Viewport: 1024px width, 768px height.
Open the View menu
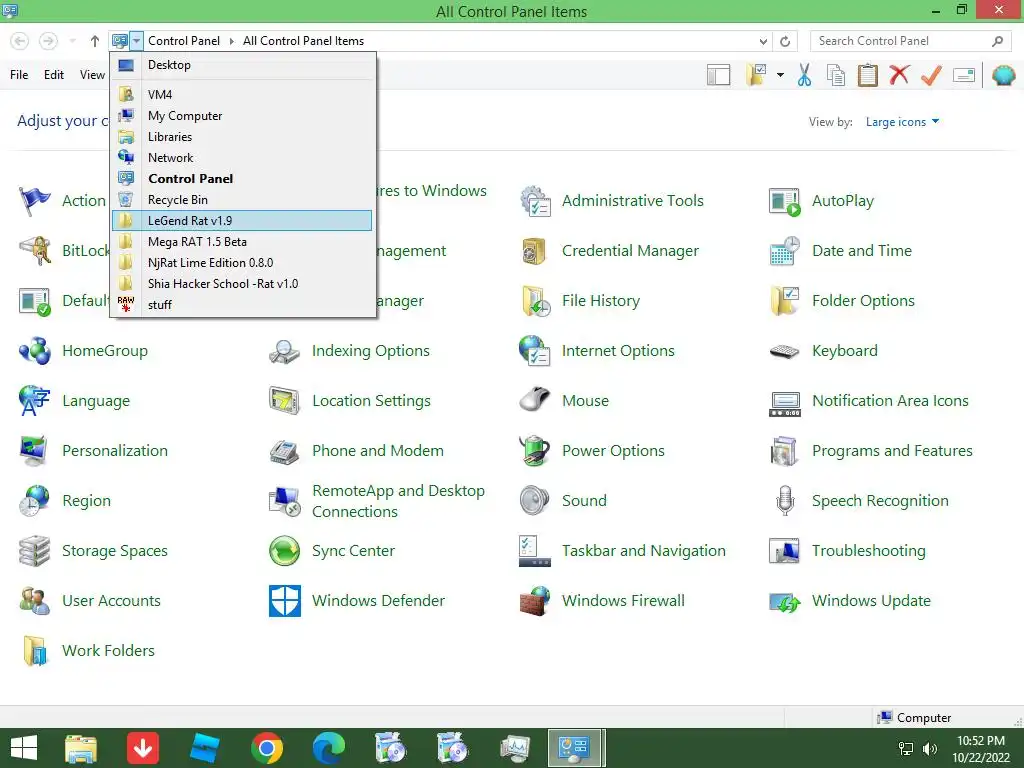coord(92,75)
